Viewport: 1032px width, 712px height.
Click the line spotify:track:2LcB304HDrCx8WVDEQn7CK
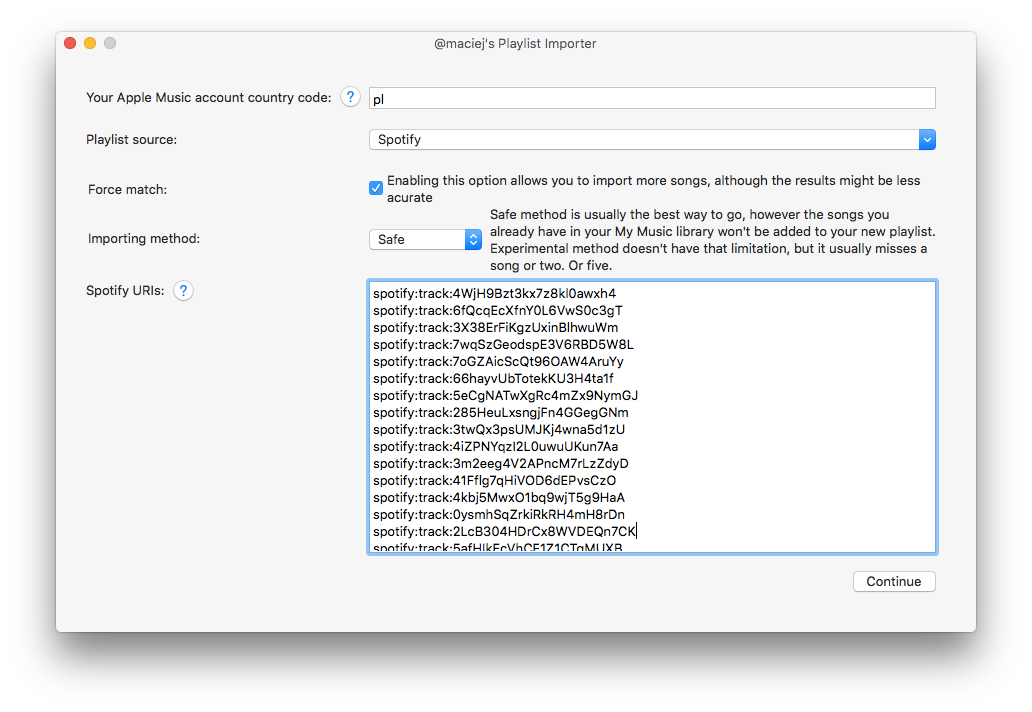point(505,532)
